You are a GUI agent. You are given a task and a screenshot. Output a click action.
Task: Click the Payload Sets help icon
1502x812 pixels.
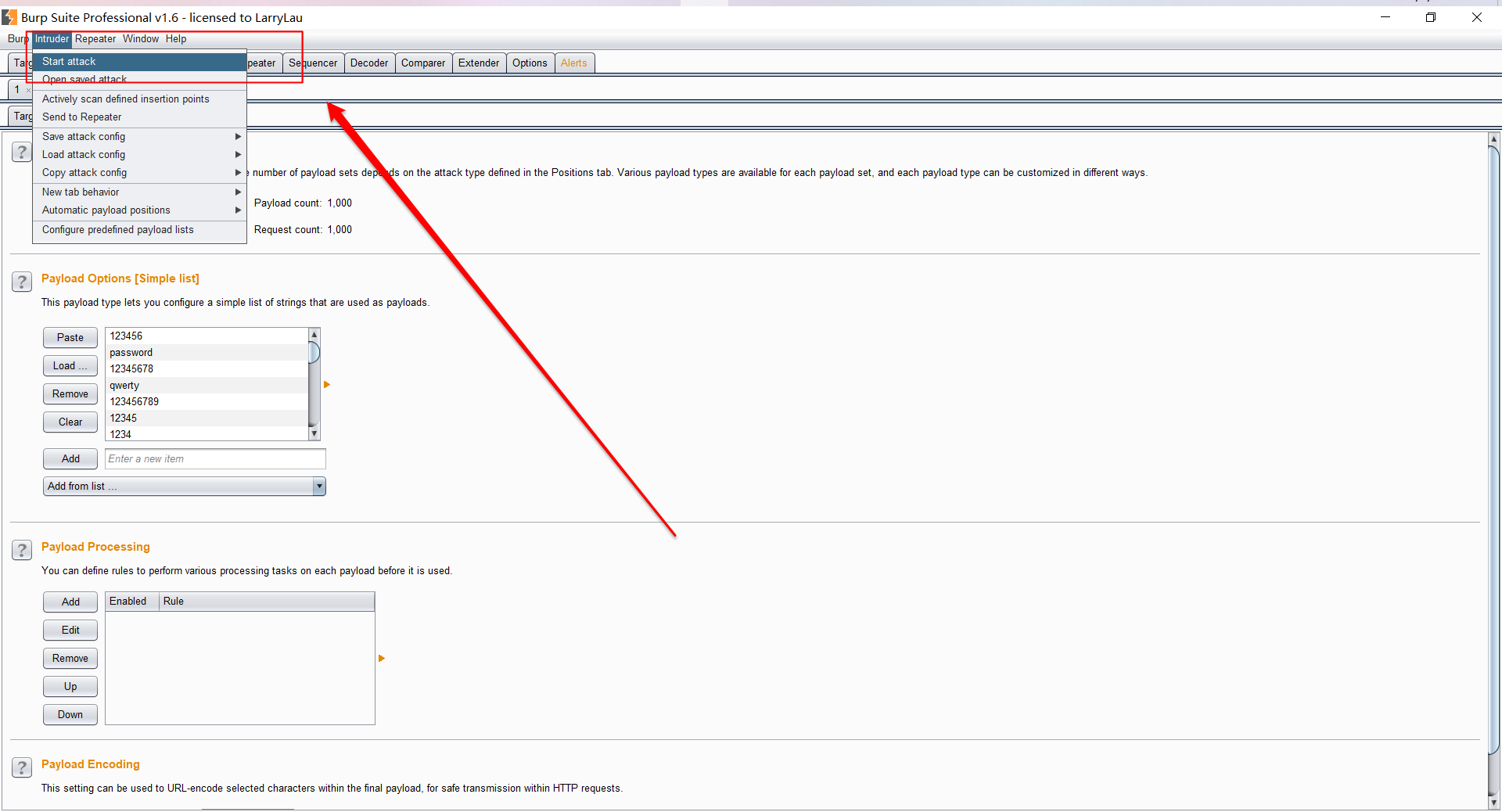tap(22, 152)
